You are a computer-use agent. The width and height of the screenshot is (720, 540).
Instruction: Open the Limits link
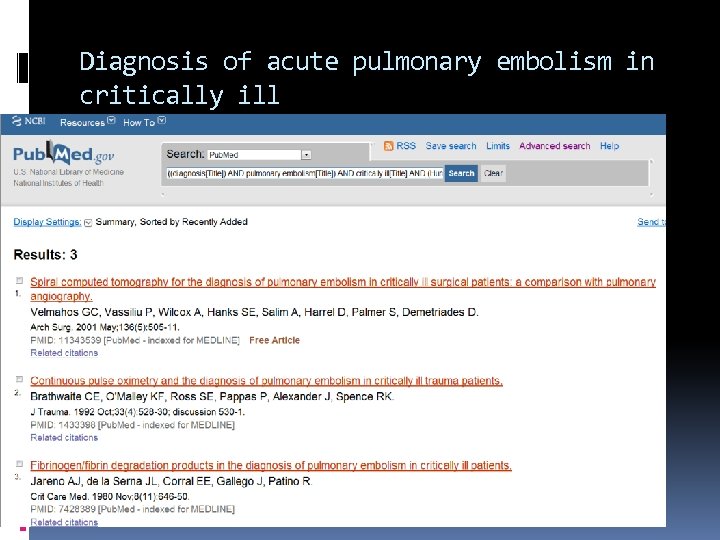(x=498, y=146)
